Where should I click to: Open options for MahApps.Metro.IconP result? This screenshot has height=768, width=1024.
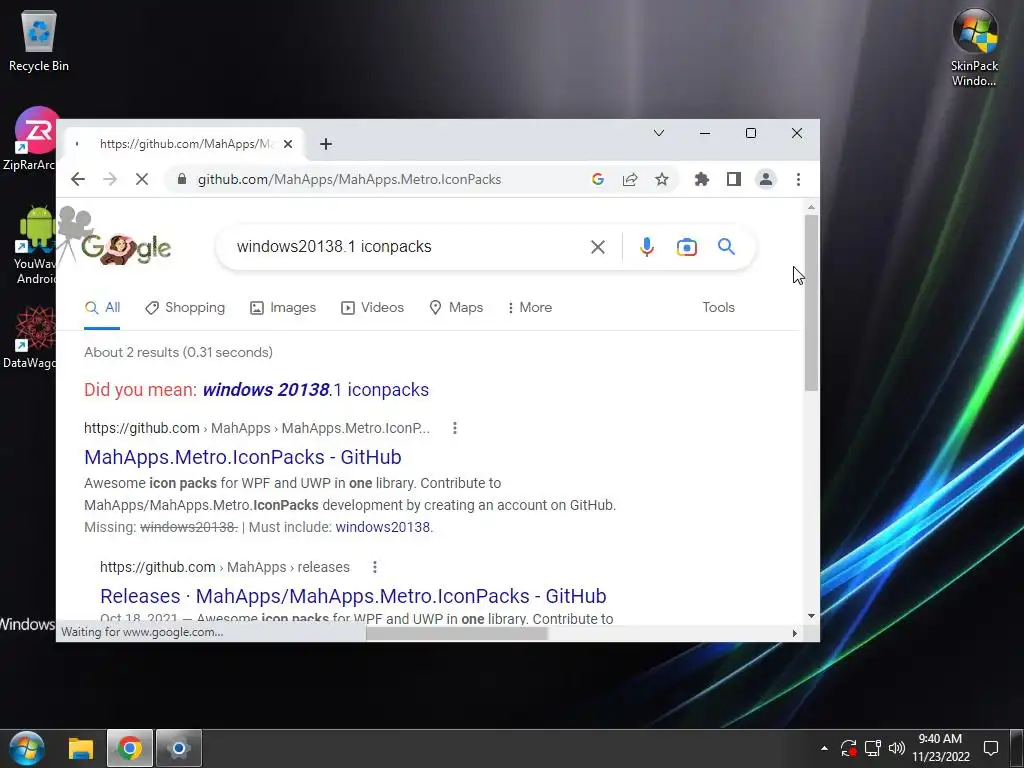(x=455, y=428)
